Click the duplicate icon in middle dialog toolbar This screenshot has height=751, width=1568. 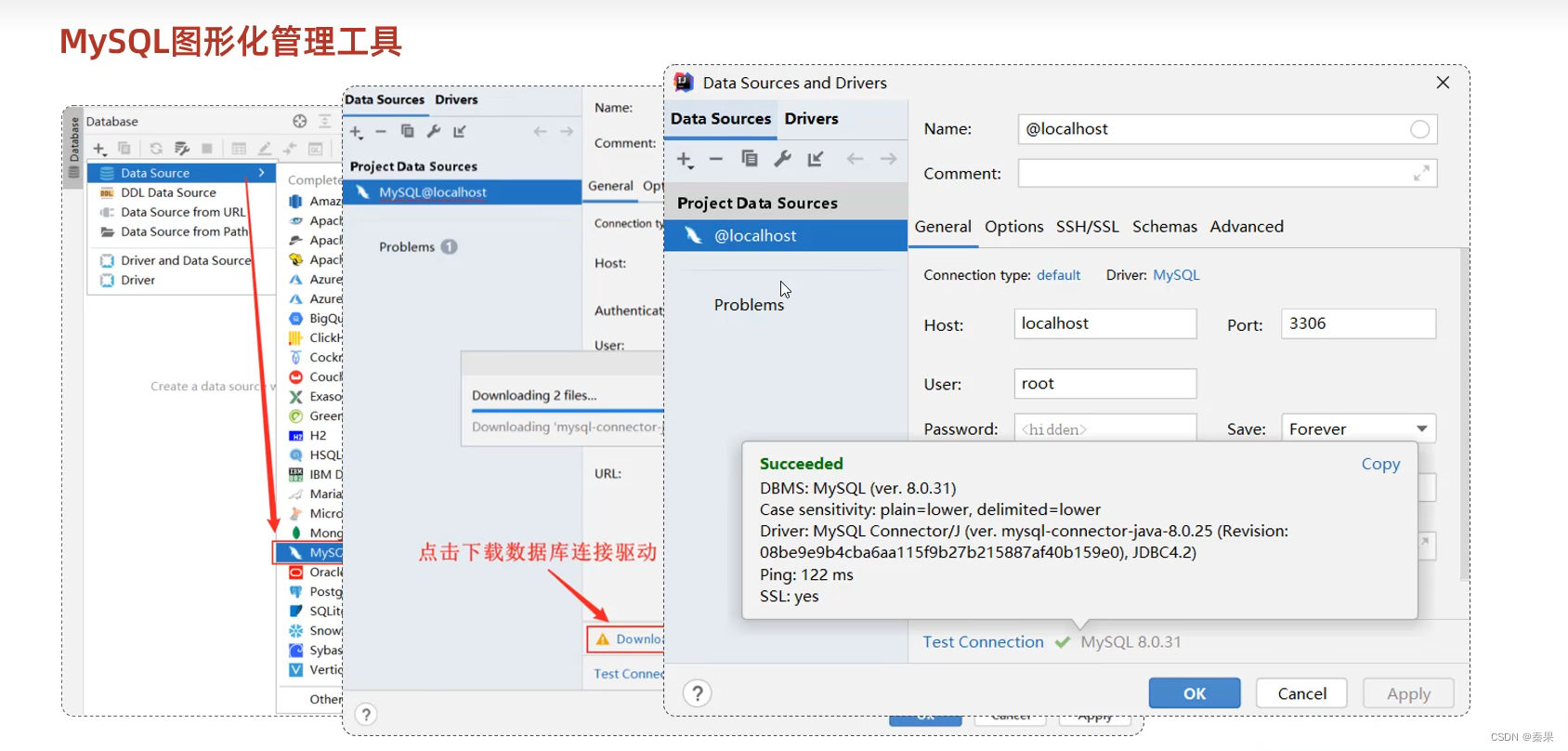click(x=407, y=131)
